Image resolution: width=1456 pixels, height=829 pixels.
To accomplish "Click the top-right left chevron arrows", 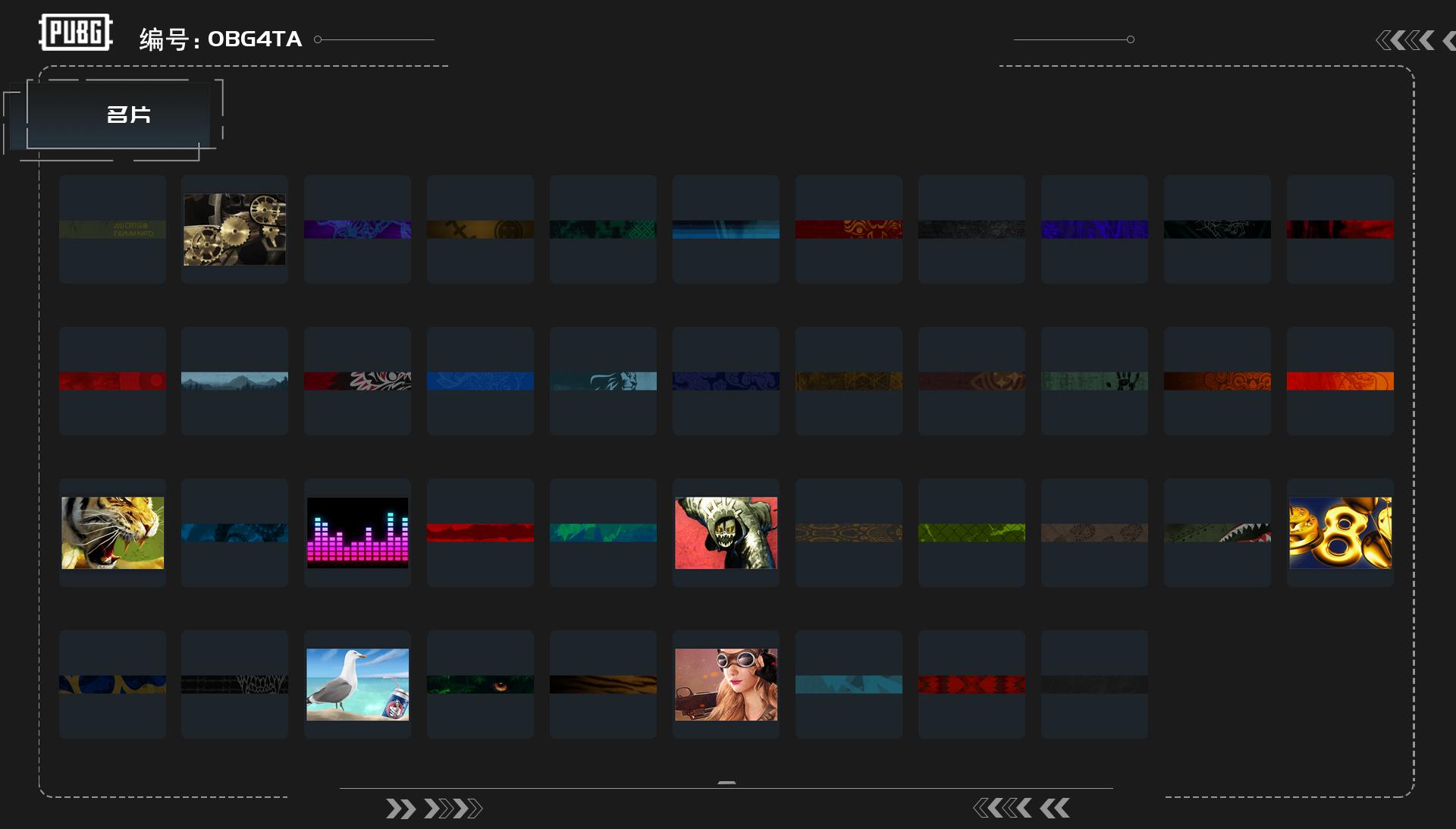I will tap(1405, 40).
